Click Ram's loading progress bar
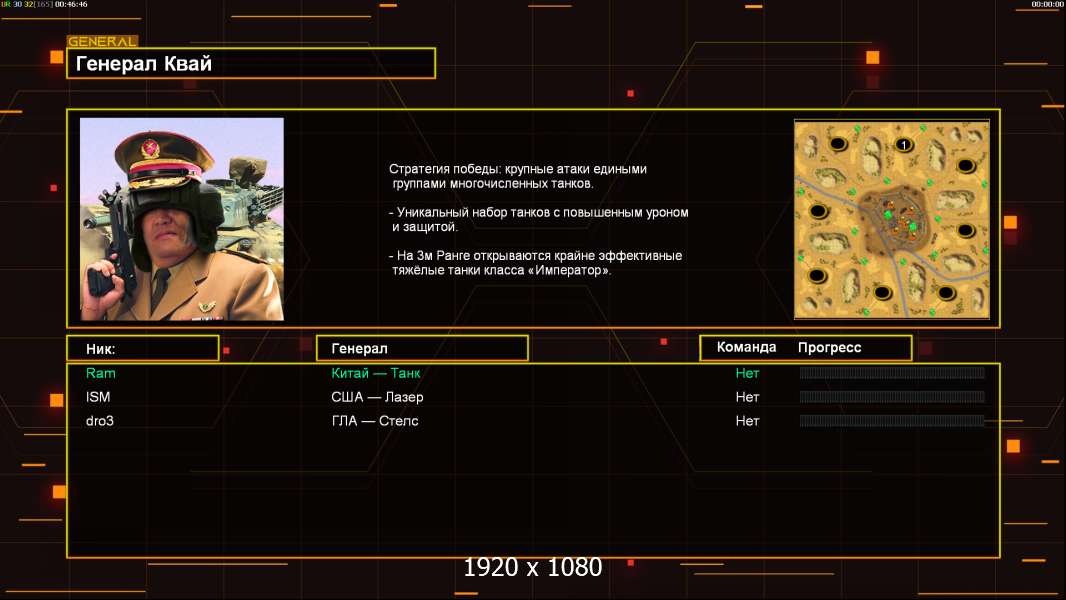 892,372
